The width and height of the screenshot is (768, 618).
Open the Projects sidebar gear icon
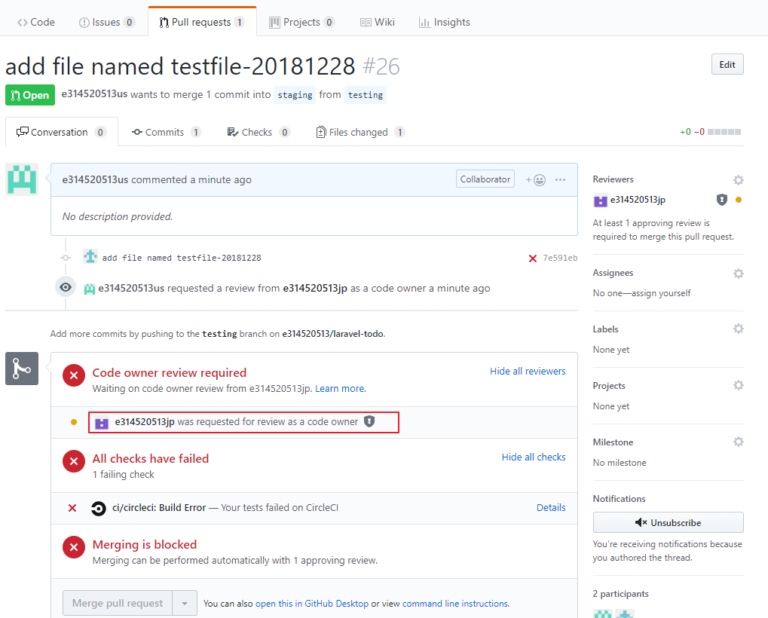pyautogui.click(x=738, y=385)
